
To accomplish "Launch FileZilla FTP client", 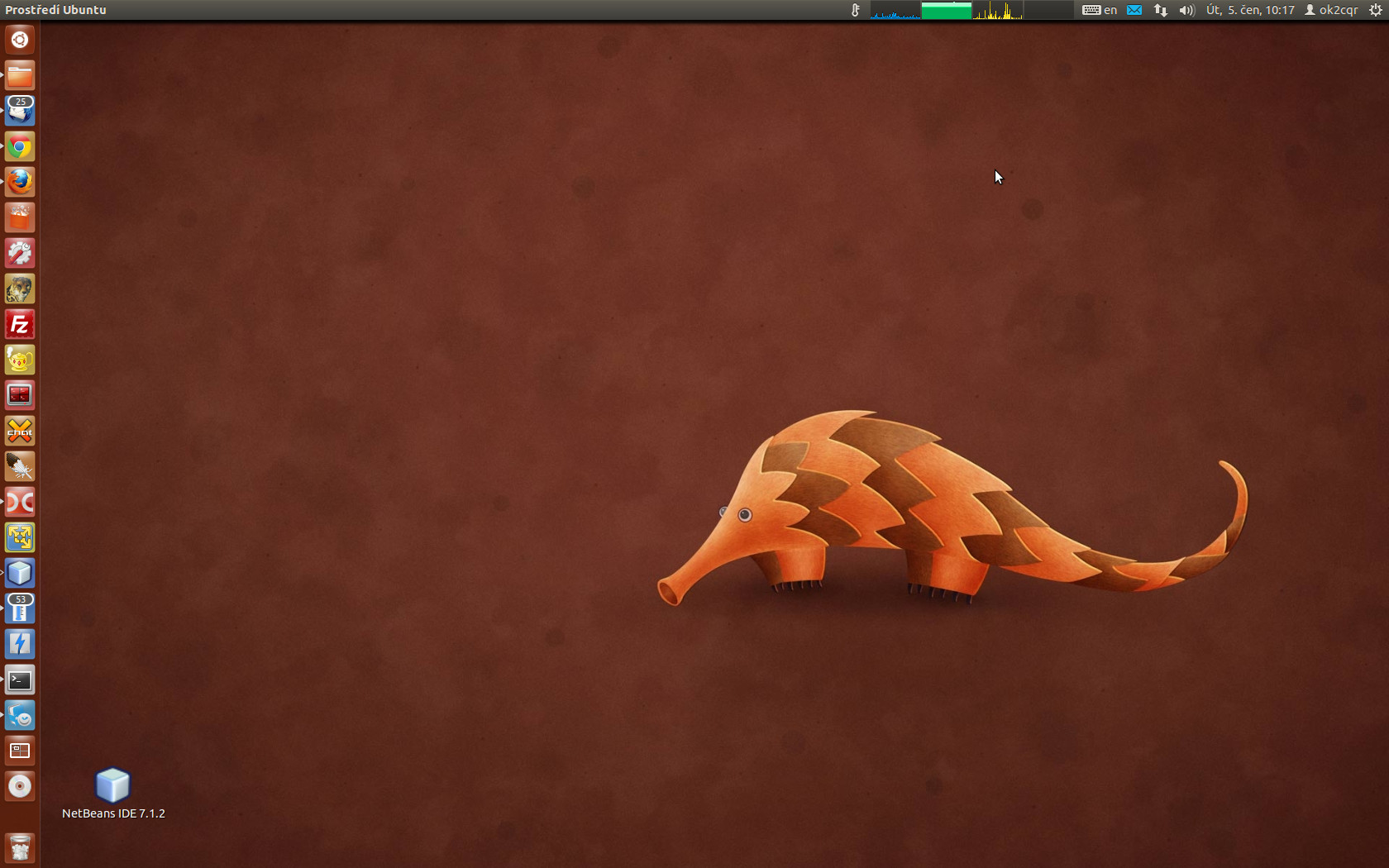I will click(20, 325).
